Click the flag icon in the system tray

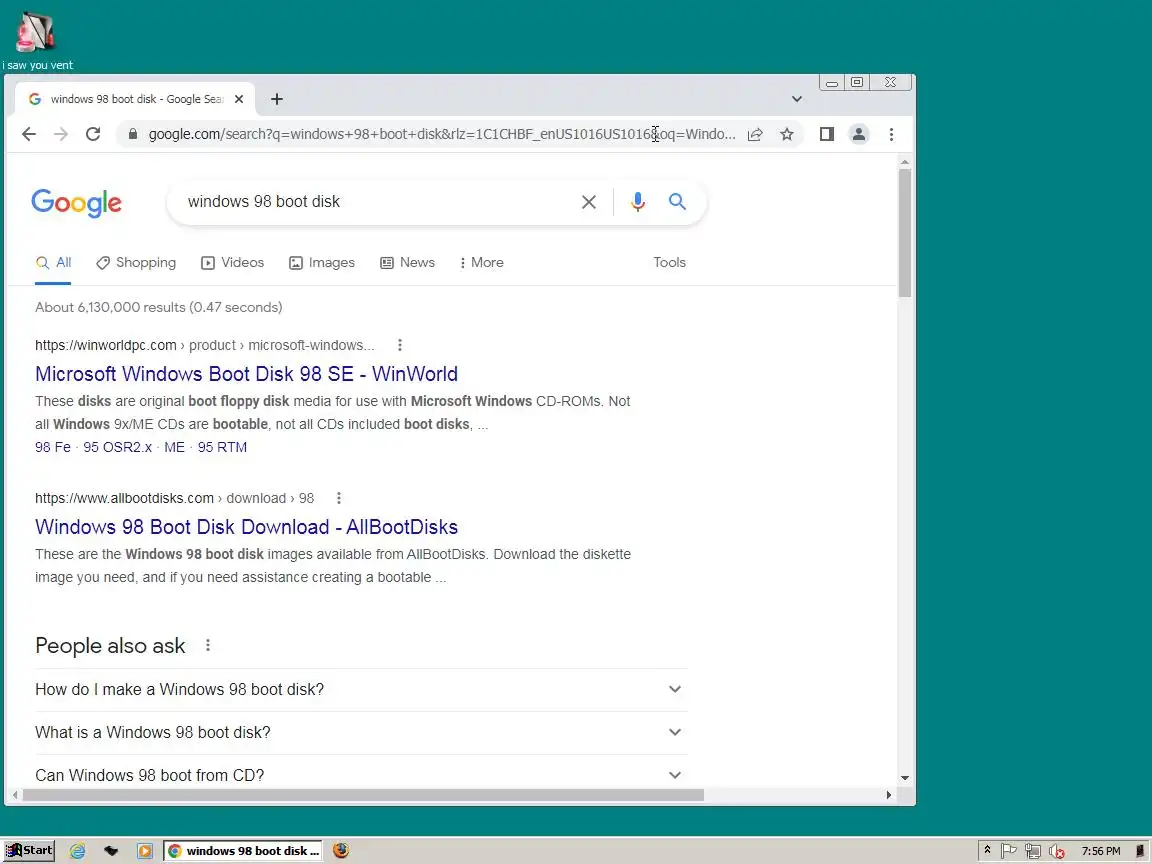[x=1009, y=851]
